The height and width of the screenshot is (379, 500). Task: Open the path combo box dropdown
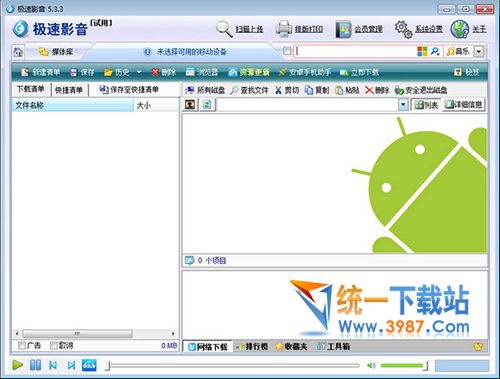403,105
